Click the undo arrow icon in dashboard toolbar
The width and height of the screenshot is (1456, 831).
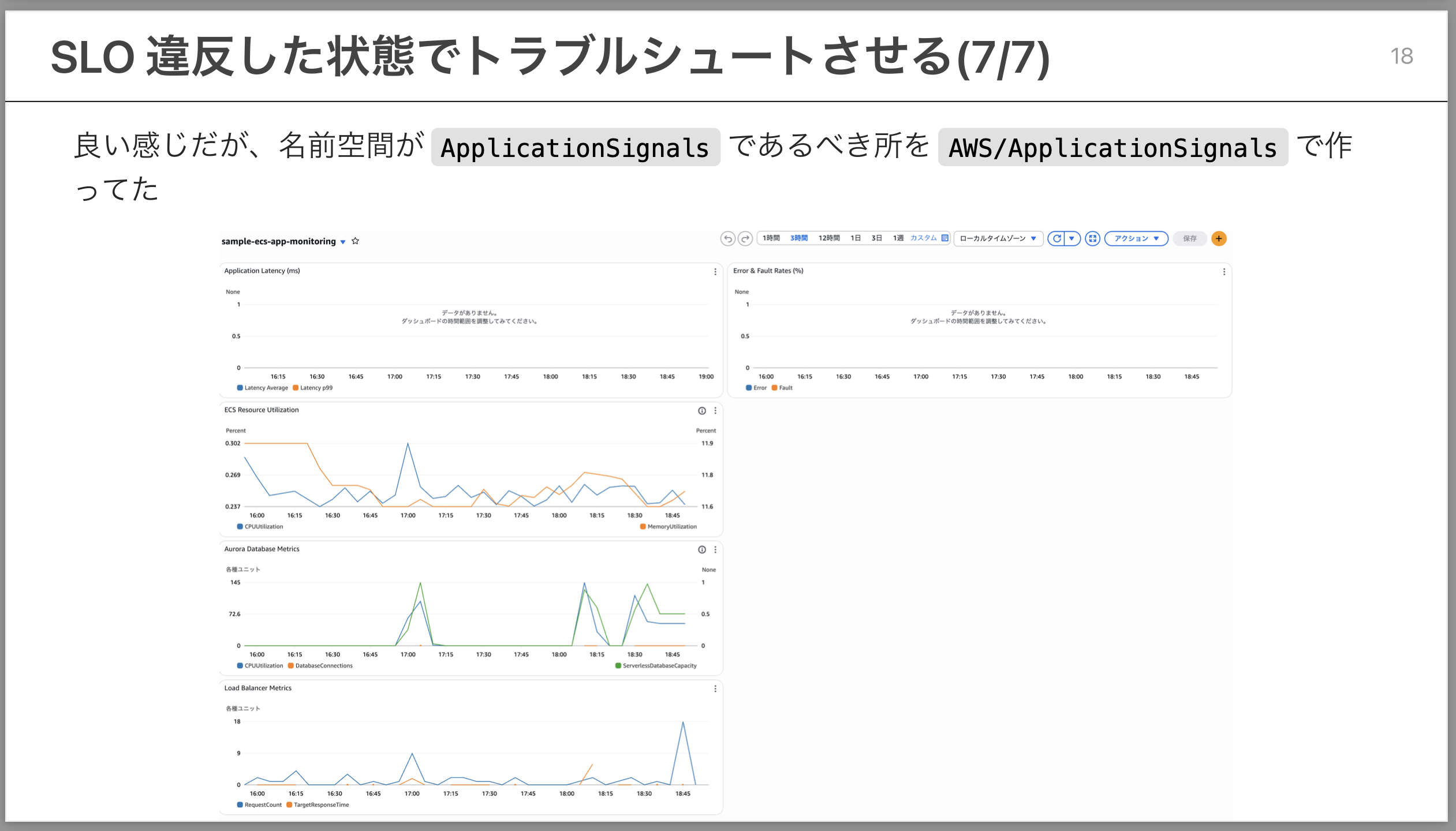click(727, 238)
